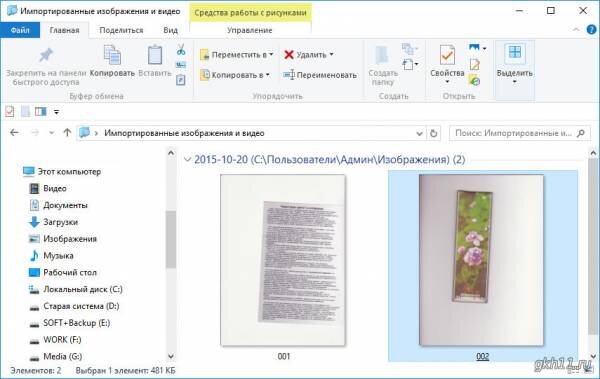
Task: Switch to the Вид ribbon tab
Action: click(x=171, y=30)
